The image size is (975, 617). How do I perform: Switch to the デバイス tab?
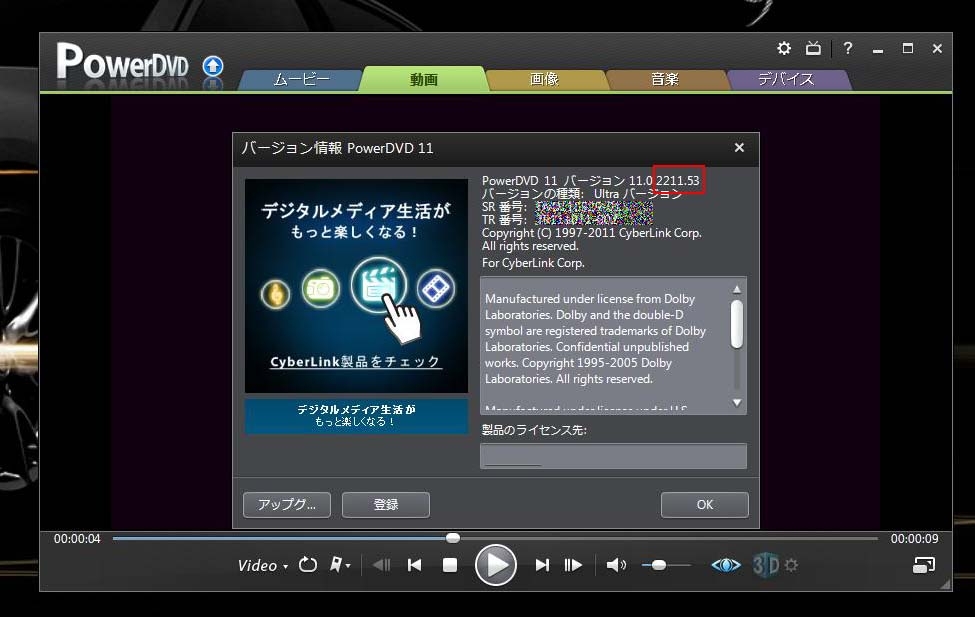[786, 80]
